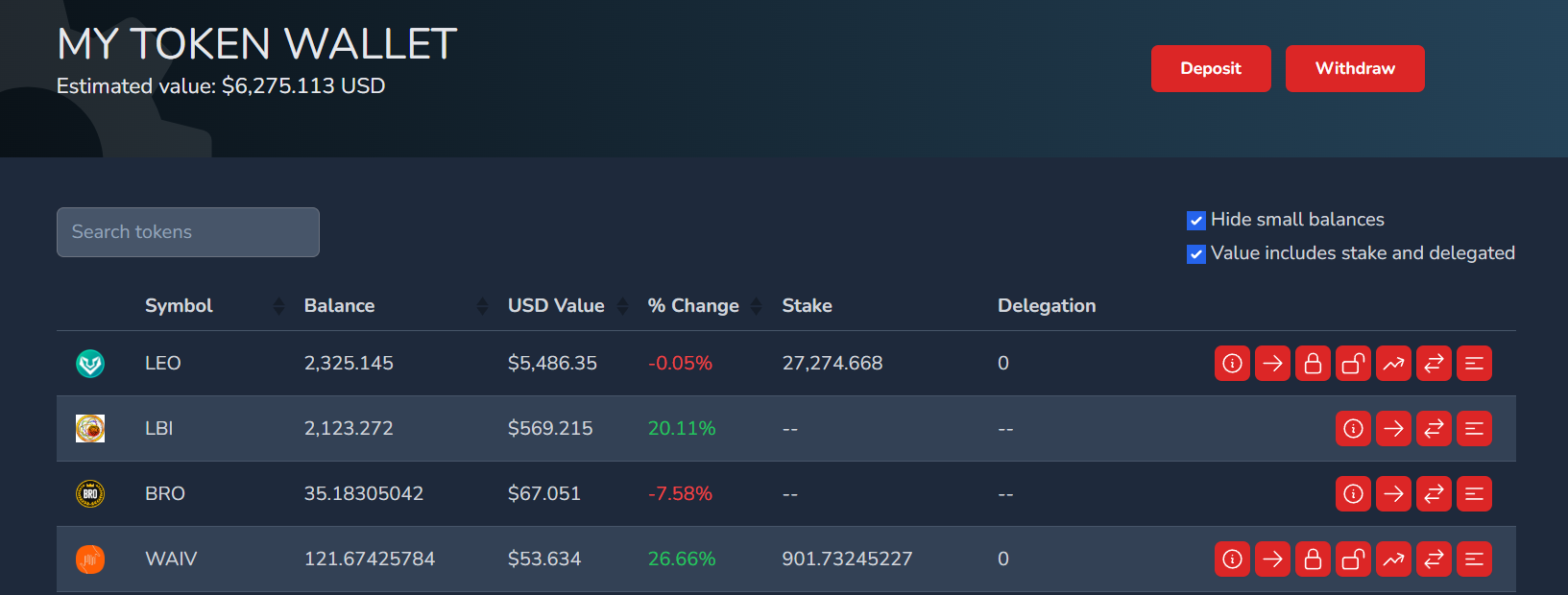
Task: Uncheck Hide small balances checkbox
Action: pos(1196,221)
